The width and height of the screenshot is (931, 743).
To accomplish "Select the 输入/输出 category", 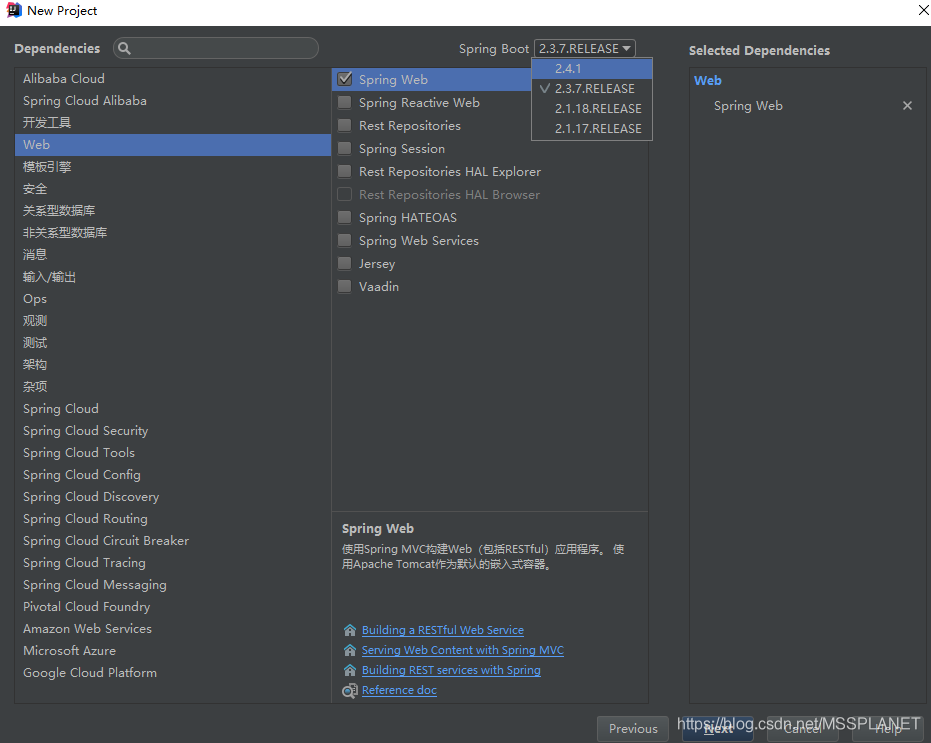I will click(x=173, y=277).
